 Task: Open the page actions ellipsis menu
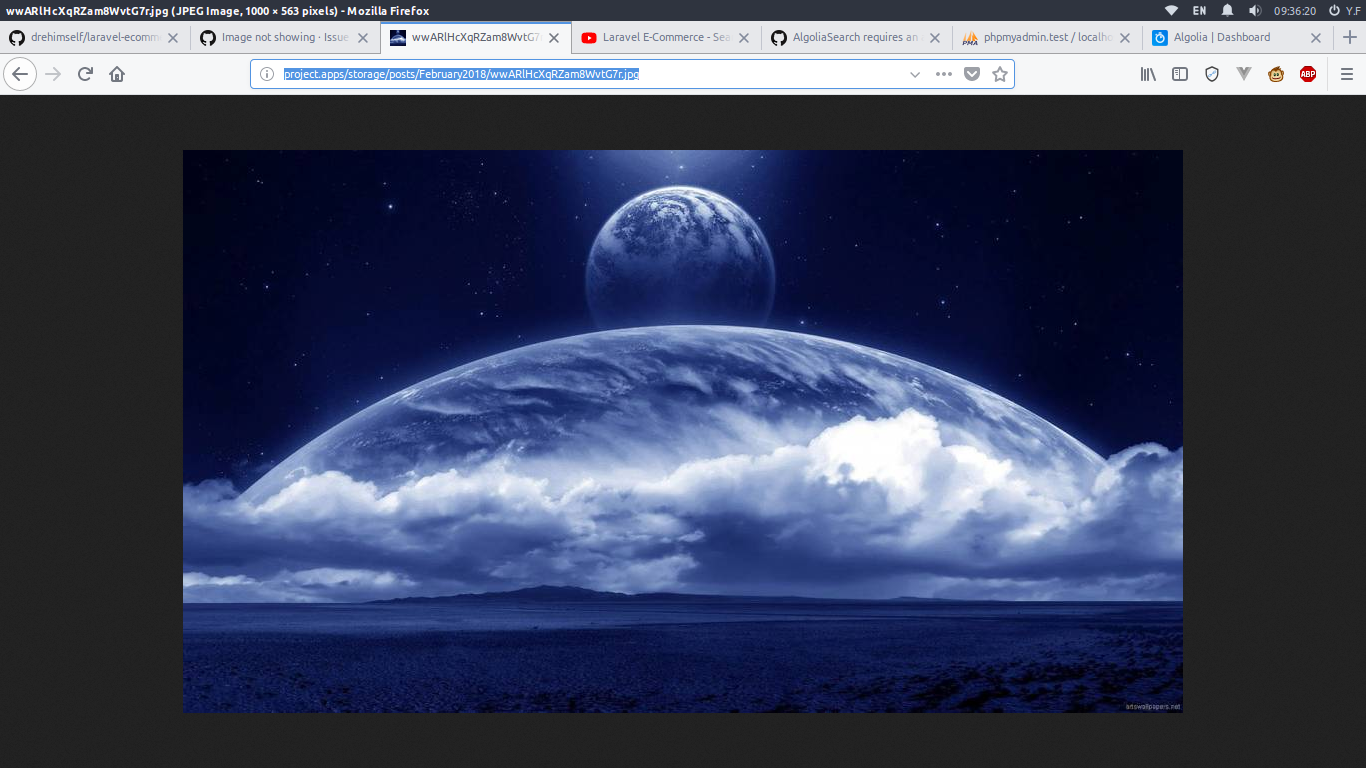942,73
